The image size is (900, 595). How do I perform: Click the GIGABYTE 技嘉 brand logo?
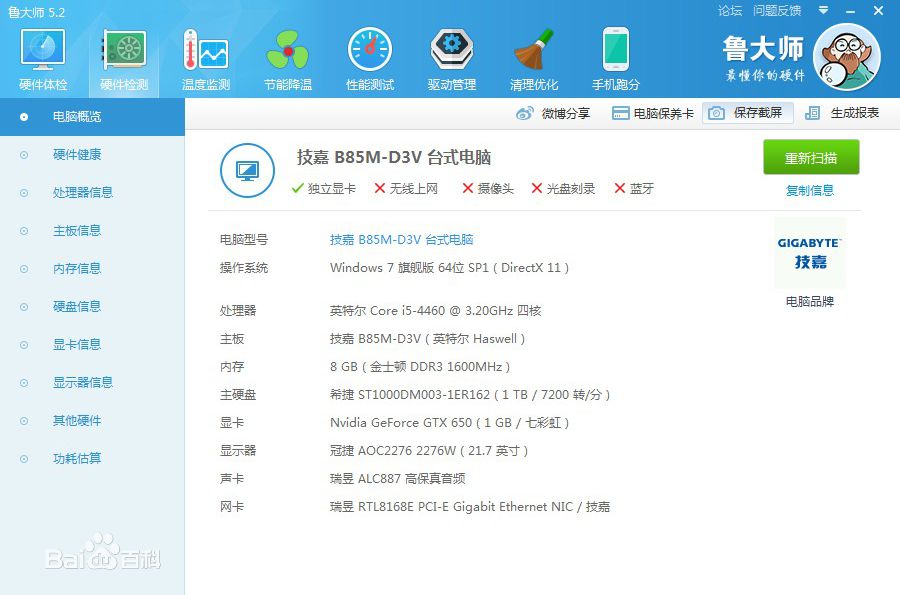click(809, 252)
